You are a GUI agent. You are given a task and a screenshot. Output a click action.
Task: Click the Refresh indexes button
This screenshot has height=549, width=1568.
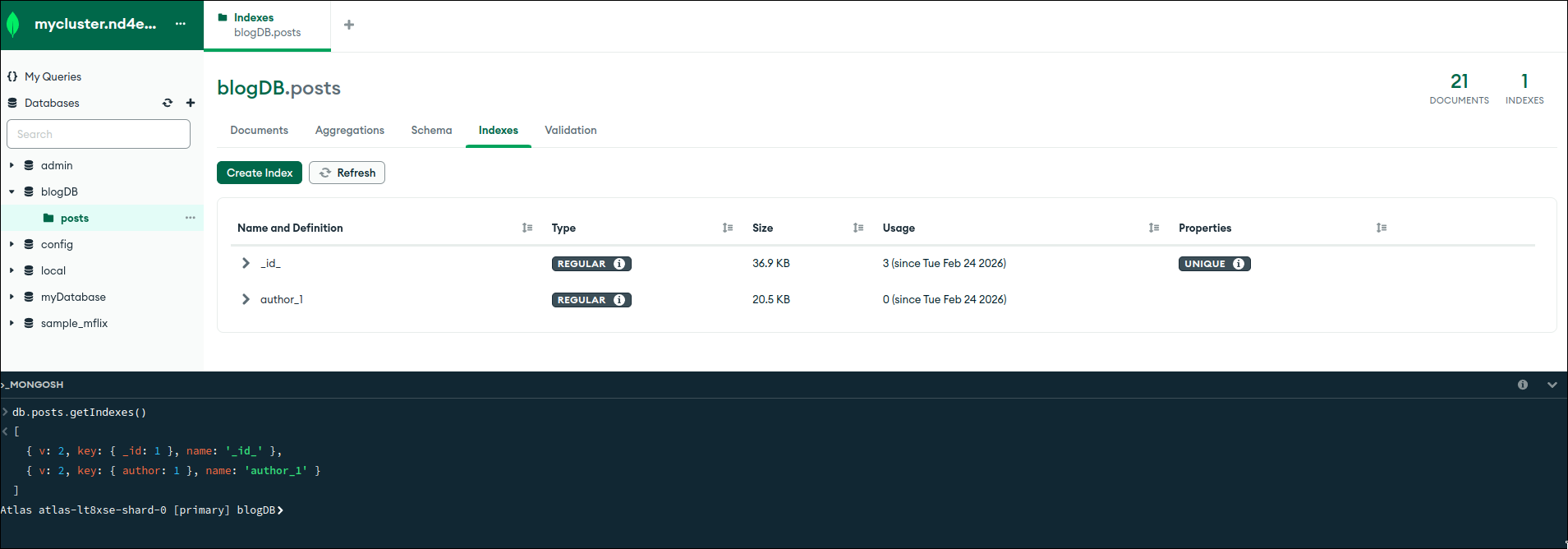coord(347,173)
